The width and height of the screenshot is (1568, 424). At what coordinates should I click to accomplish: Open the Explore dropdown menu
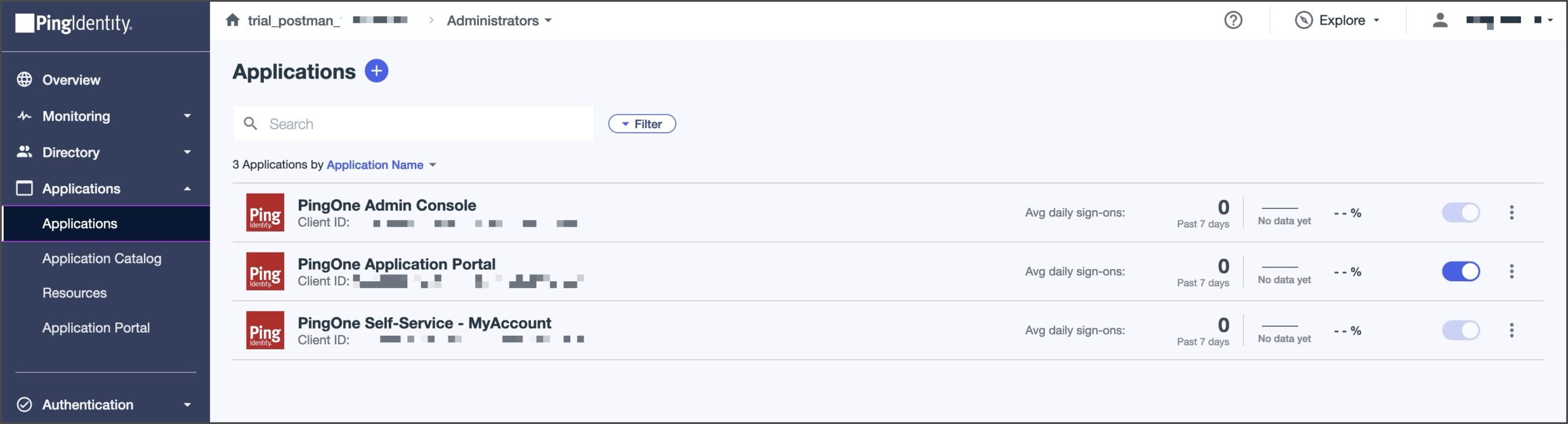pos(1338,20)
